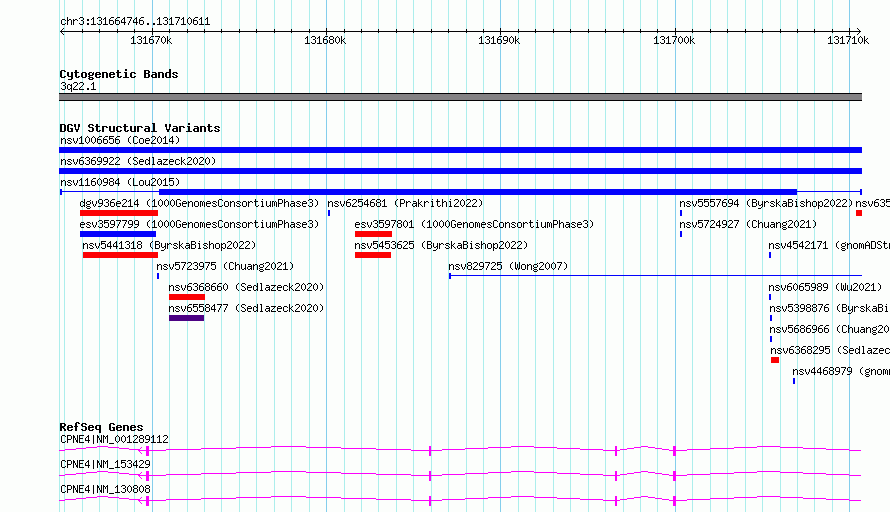Open variant label nsv829725 (Wong2007)
Image resolution: width=890 pixels, height=512 pixels.
[x=508, y=266]
